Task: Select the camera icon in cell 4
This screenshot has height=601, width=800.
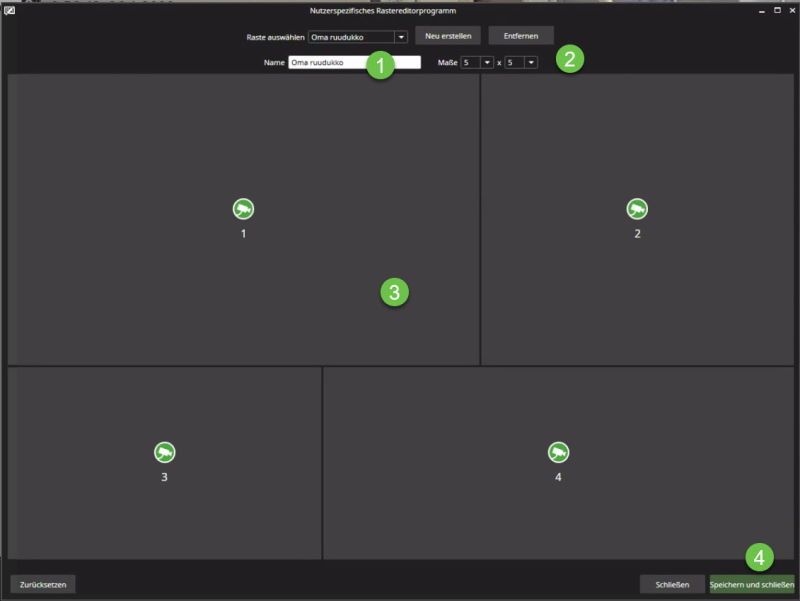Action: (x=558, y=452)
